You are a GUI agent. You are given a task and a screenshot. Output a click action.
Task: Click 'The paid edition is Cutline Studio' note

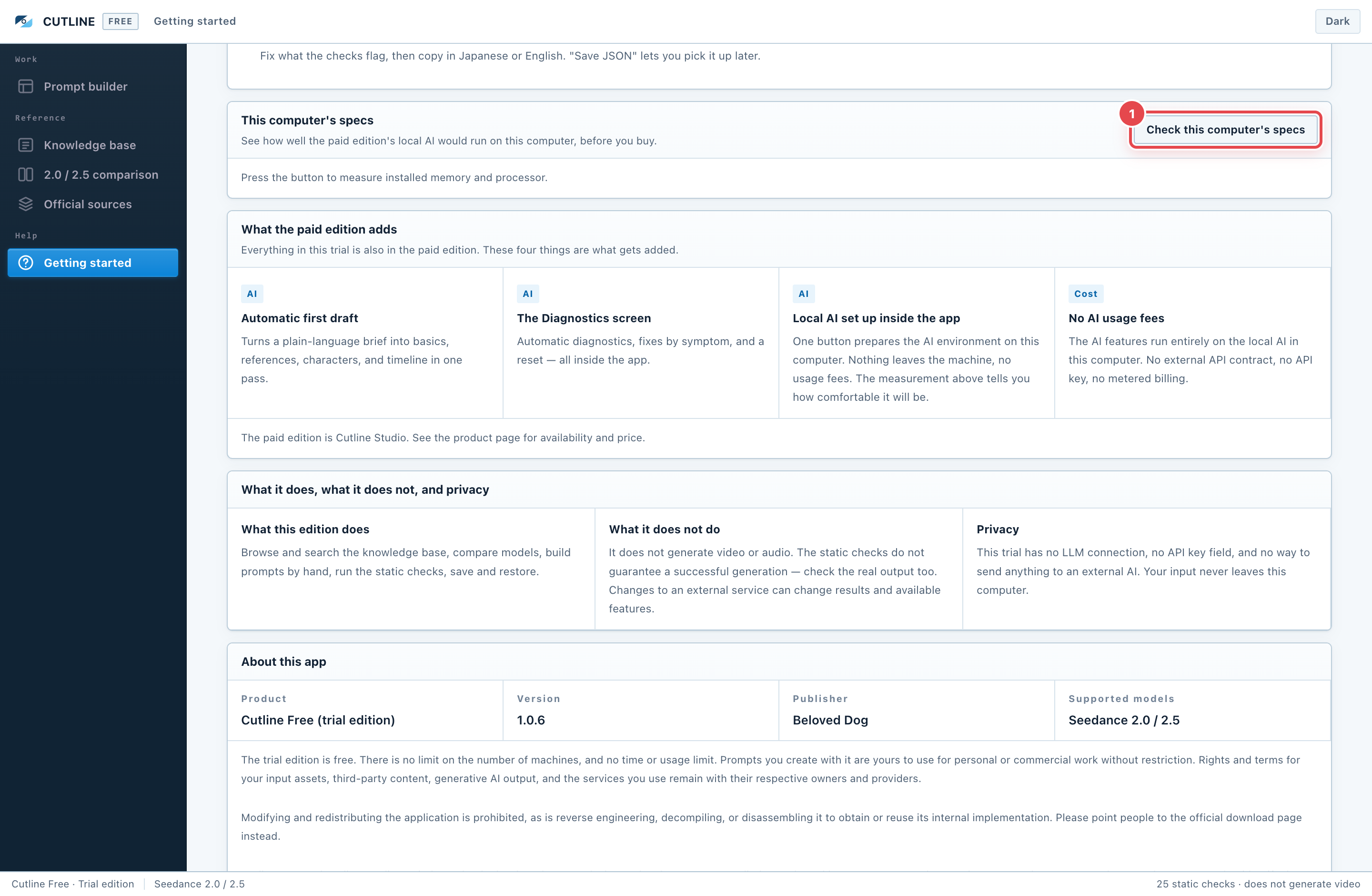point(443,438)
